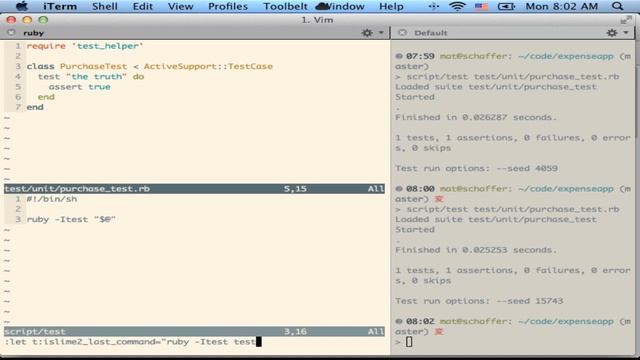Click the 07:59 prompt timestamp
Viewport: 640px width, 360px height.
[420, 56]
